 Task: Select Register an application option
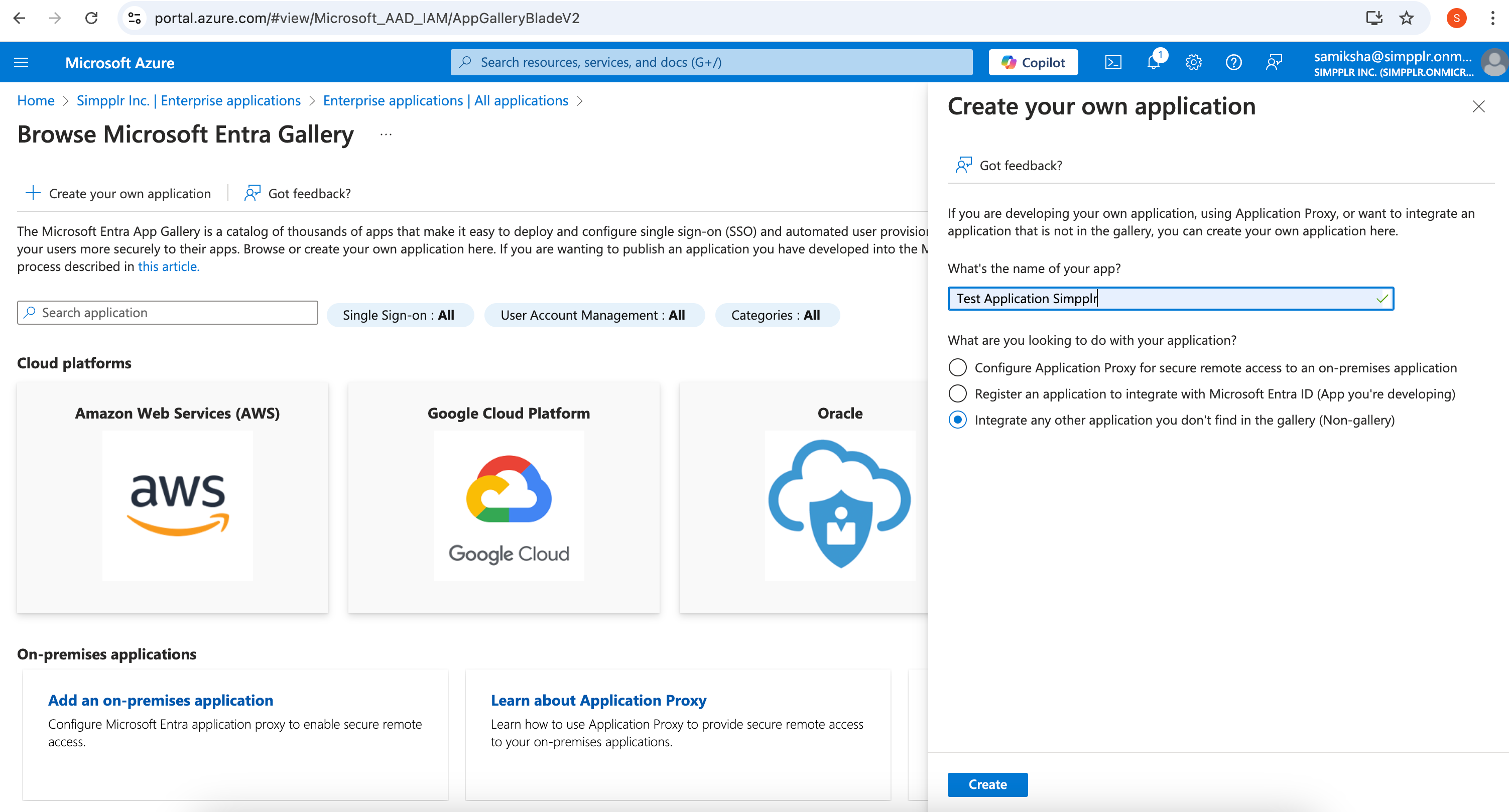pos(958,393)
